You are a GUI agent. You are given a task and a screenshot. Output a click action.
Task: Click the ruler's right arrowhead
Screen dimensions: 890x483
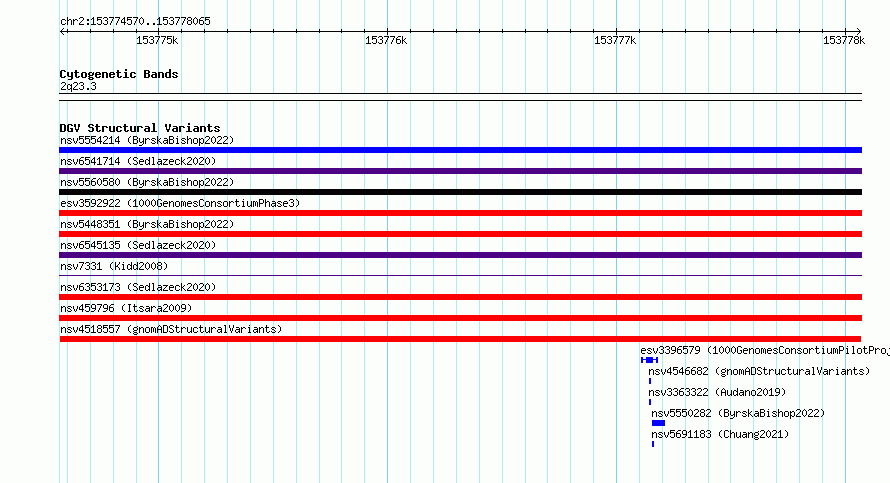858,32
